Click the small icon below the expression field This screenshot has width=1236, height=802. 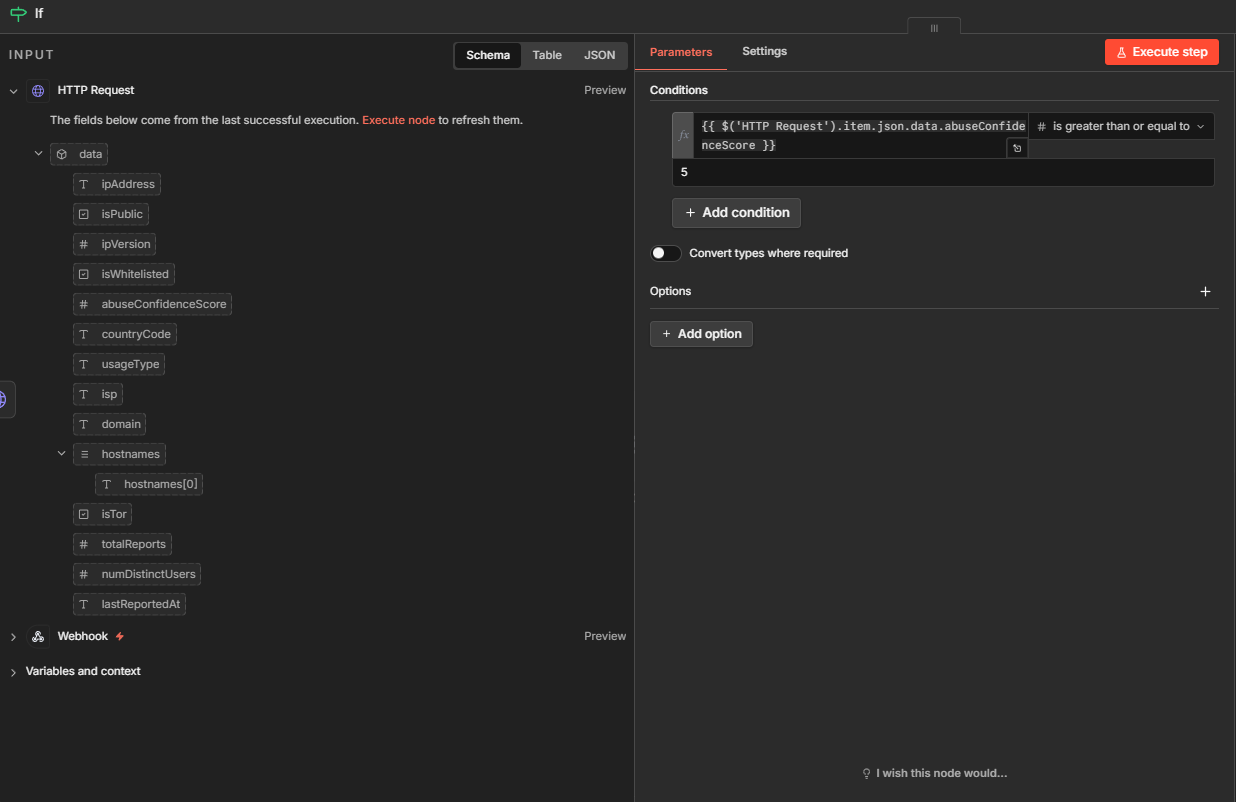coord(1017,149)
